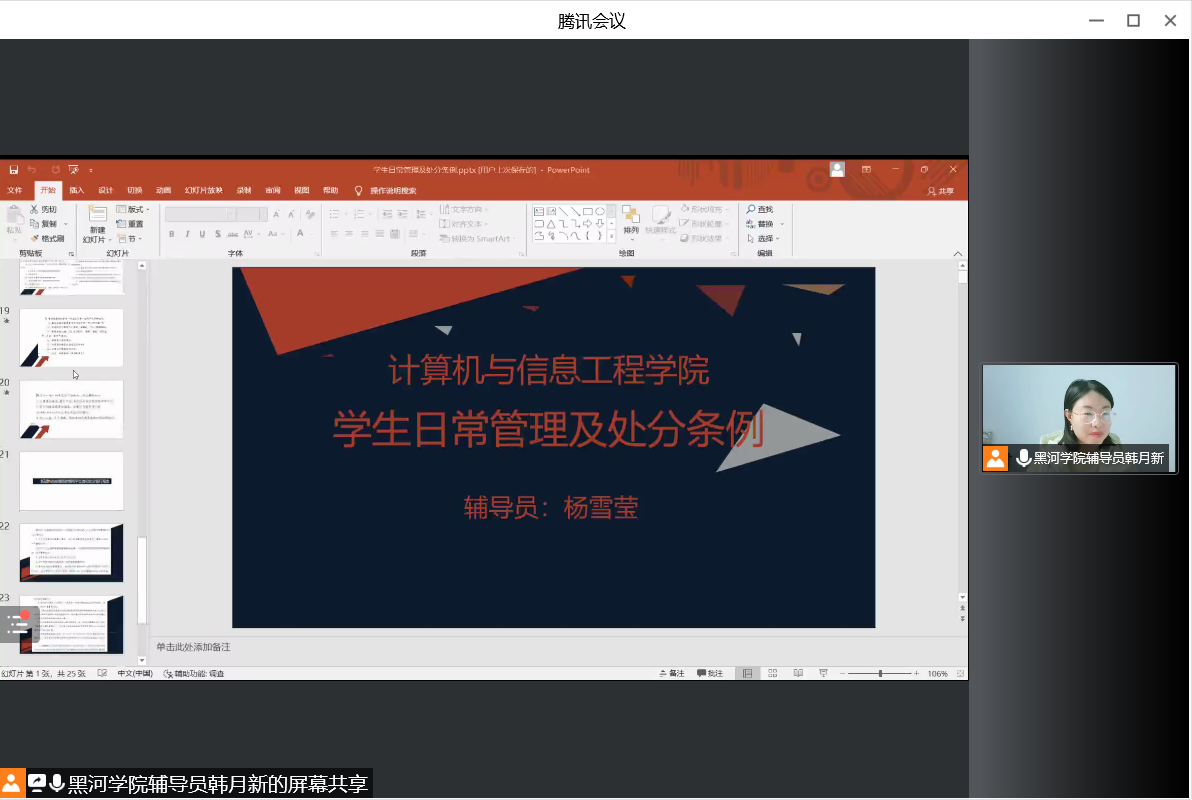The height and width of the screenshot is (800, 1192).
Task: Click the Share (共享) button
Action: pyautogui.click(x=940, y=191)
